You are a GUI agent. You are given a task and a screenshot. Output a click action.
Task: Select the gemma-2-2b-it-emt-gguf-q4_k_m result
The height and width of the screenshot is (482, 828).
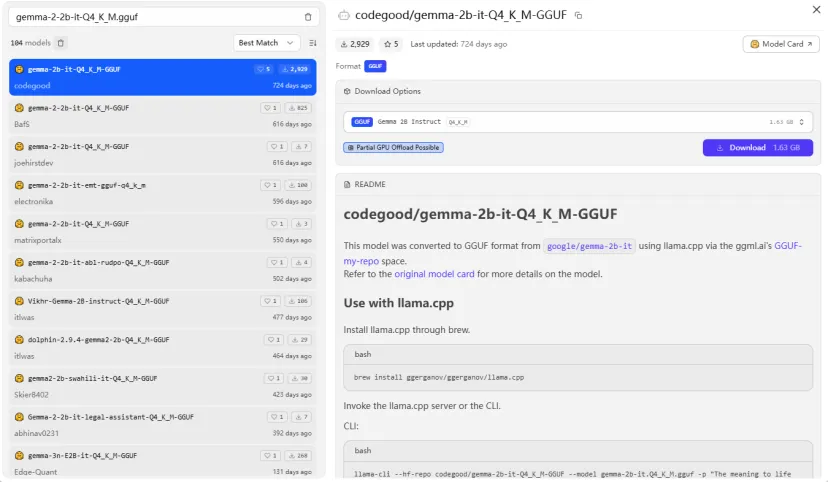(163, 193)
